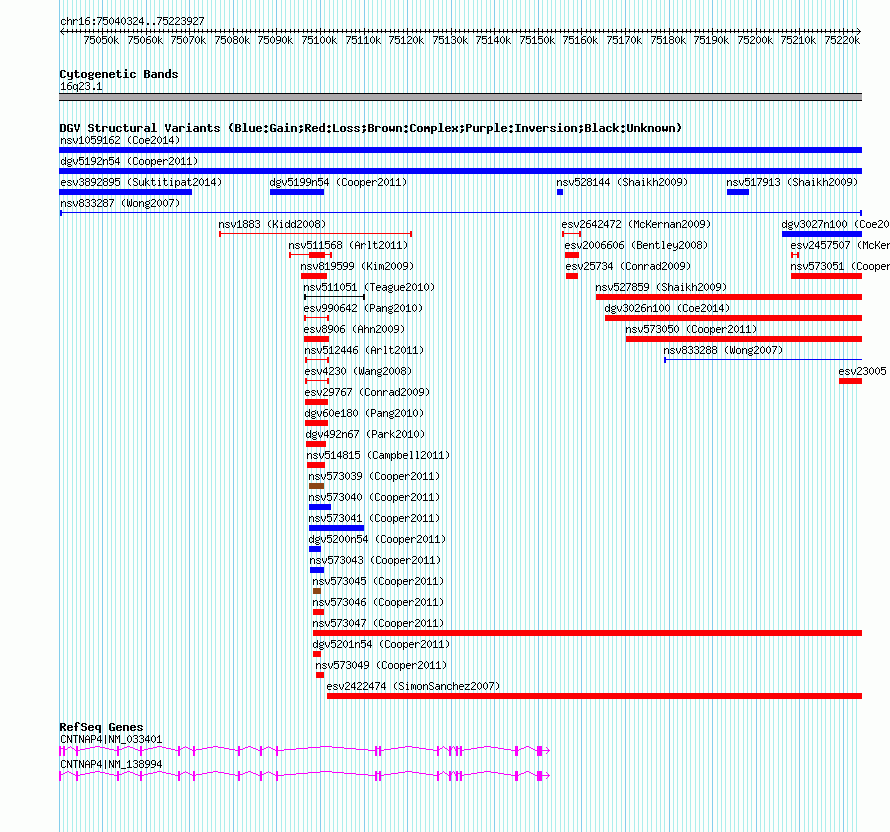Click the CNTNAP4|NM_033401 gene label
This screenshot has width=890, height=832.
111,739
